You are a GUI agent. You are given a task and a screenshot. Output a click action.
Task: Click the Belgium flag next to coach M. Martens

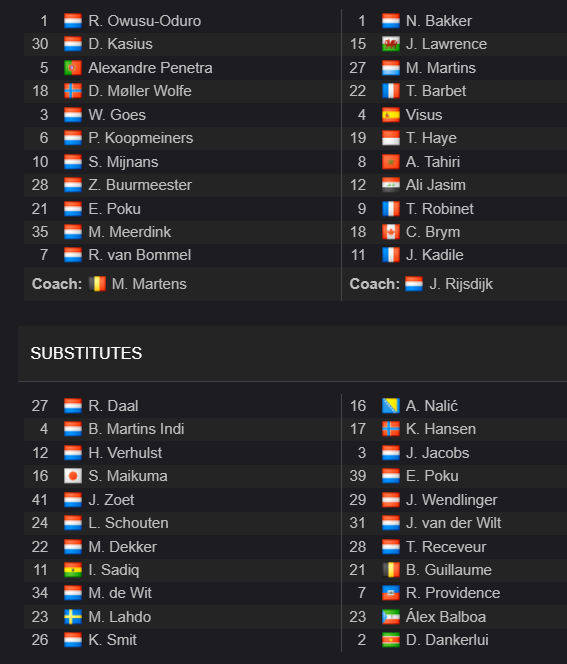click(x=97, y=284)
